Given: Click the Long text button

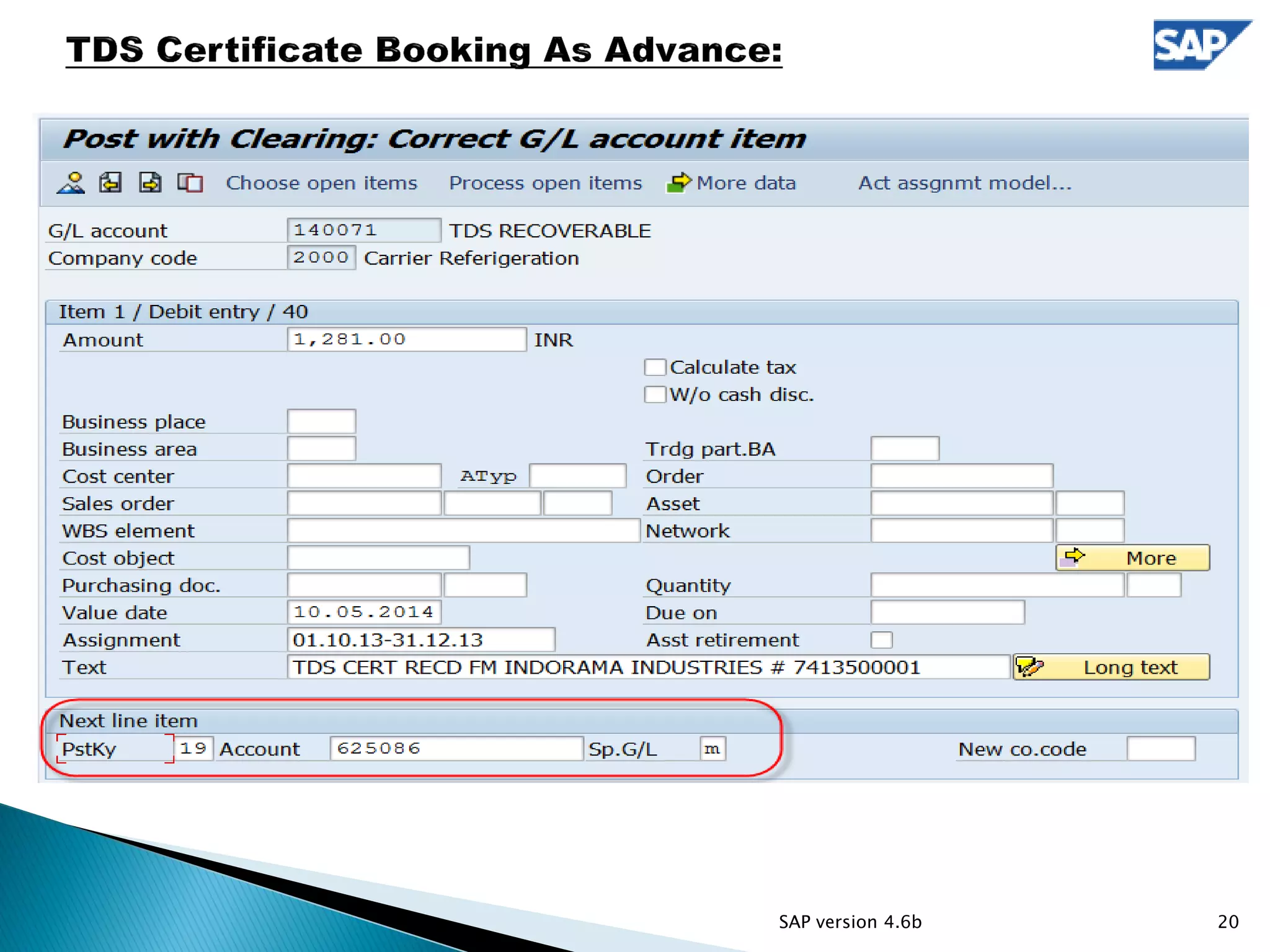Looking at the screenshot, I should [1111, 667].
